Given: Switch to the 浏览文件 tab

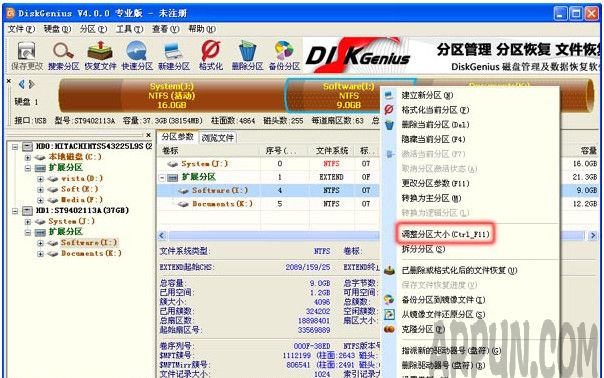Looking at the screenshot, I should [218, 138].
